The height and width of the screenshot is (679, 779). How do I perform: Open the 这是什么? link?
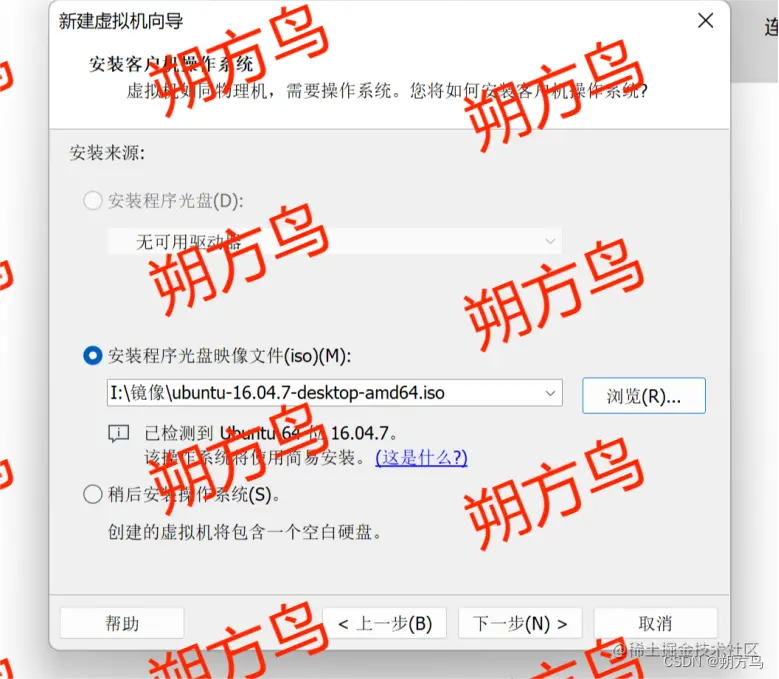421,457
